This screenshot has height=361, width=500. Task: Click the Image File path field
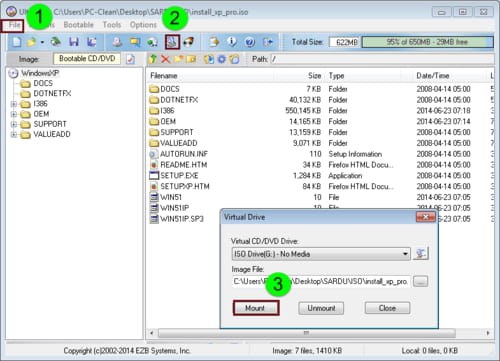[322, 281]
